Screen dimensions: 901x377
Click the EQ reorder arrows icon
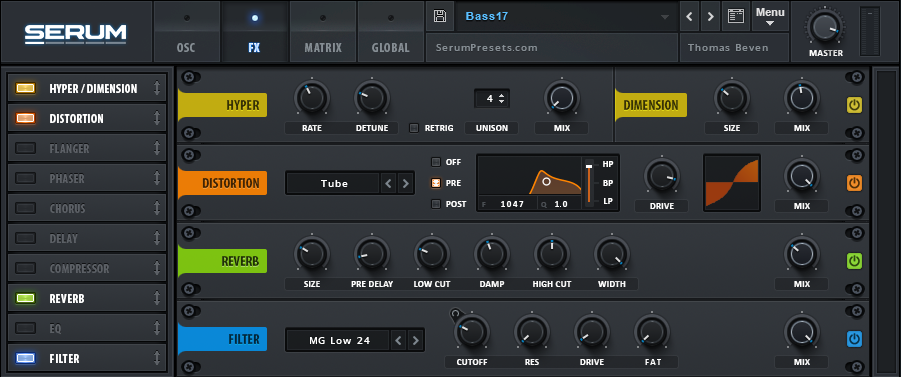coord(157,328)
